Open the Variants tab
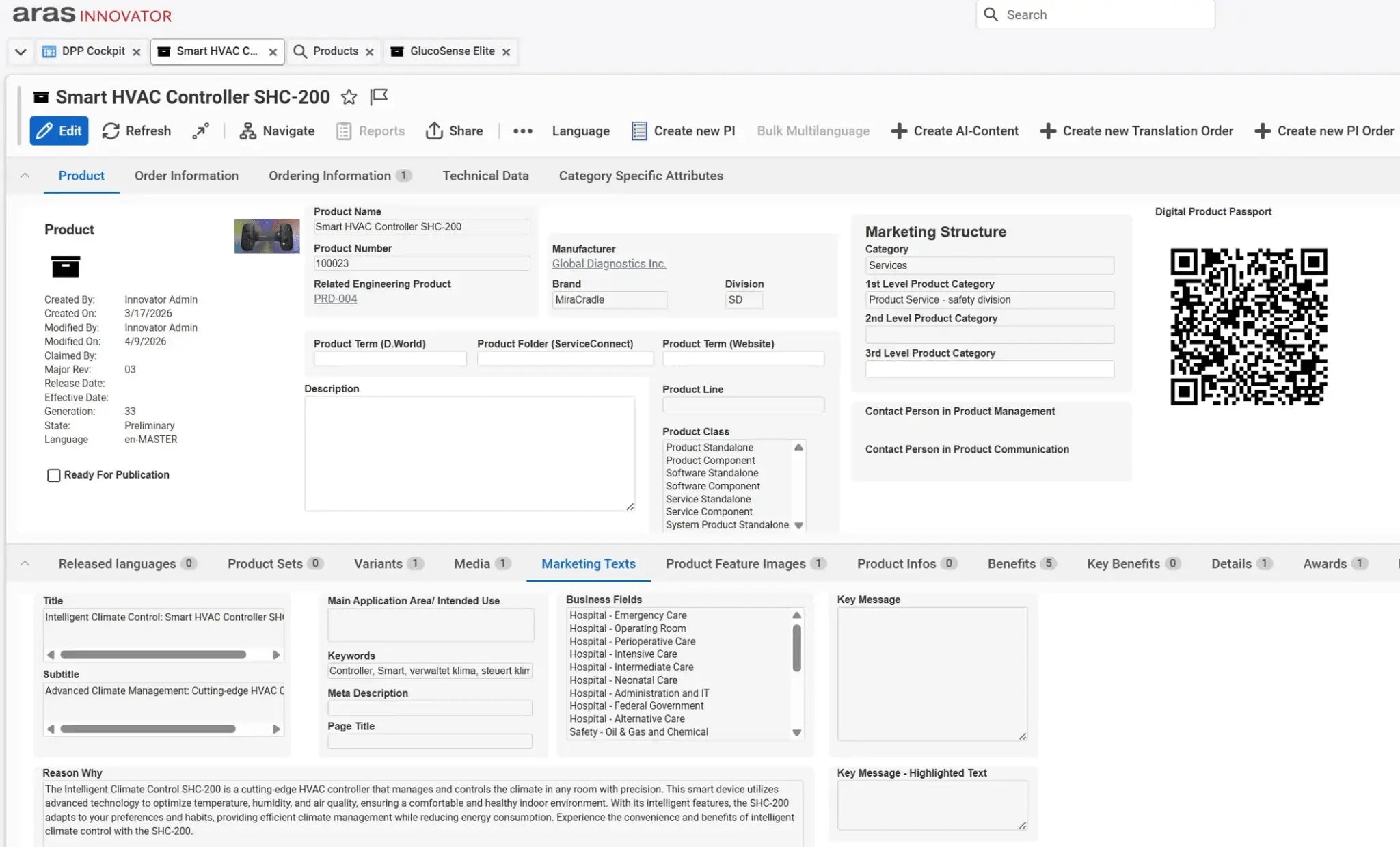The image size is (1400, 847). [x=388, y=564]
